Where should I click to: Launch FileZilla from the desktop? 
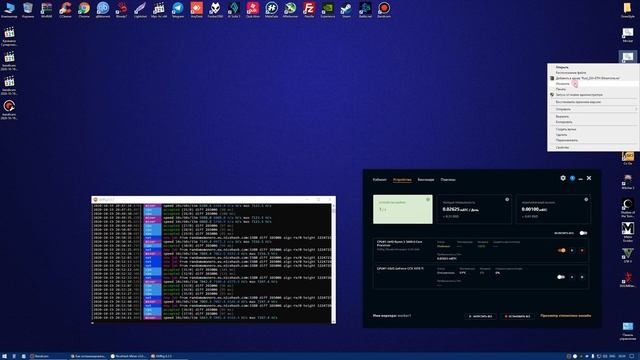click(x=309, y=9)
